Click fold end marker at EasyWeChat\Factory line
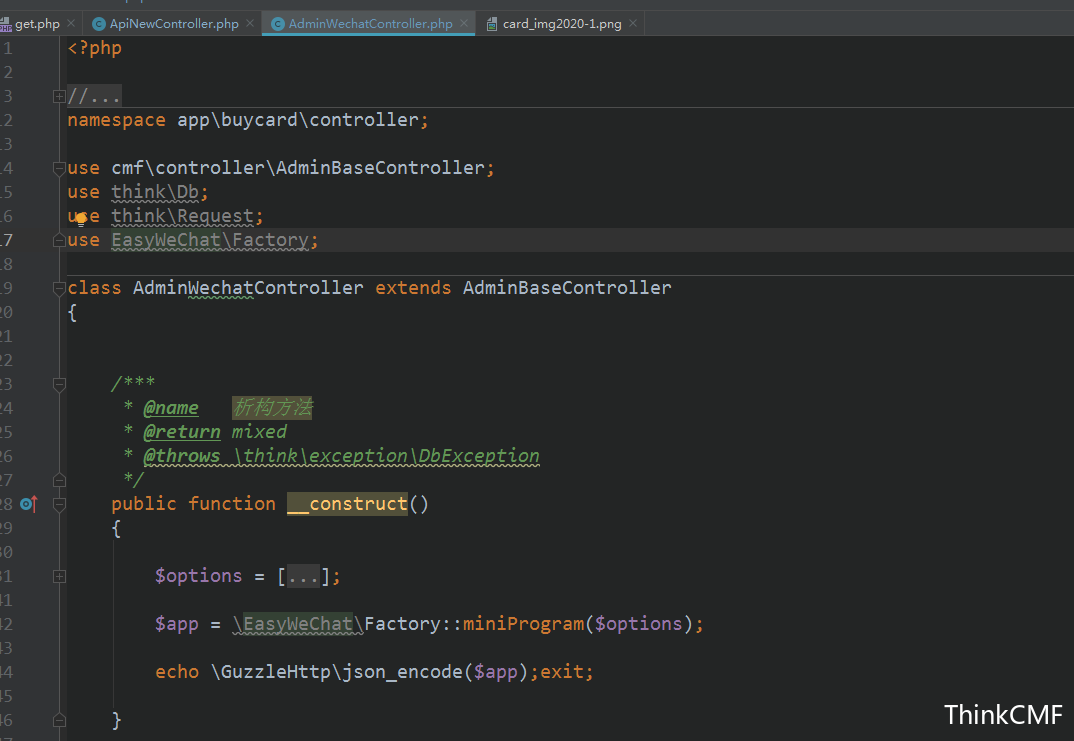The width and height of the screenshot is (1074, 741). [60, 240]
